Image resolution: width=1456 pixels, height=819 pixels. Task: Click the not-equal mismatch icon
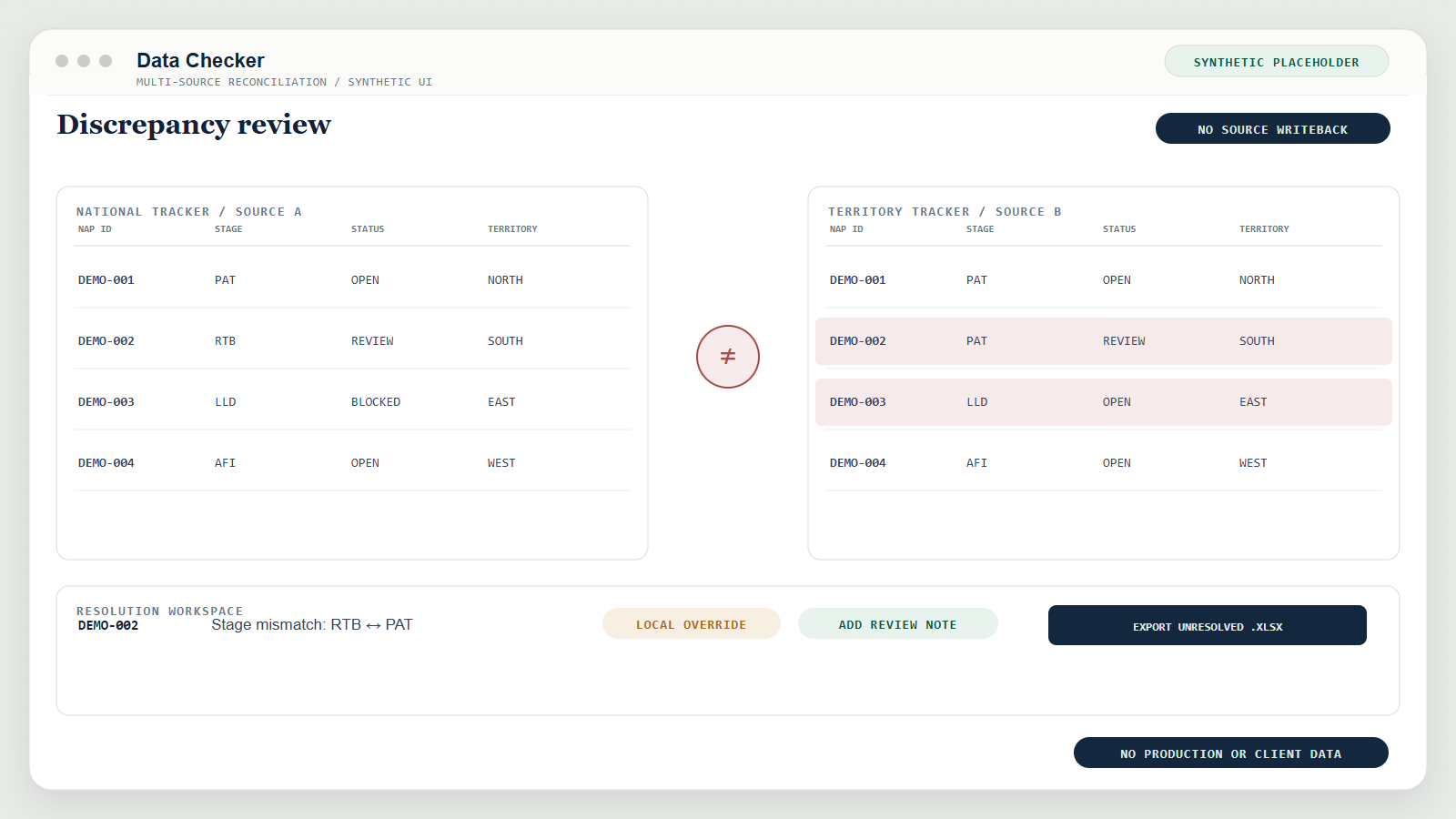coord(728,357)
